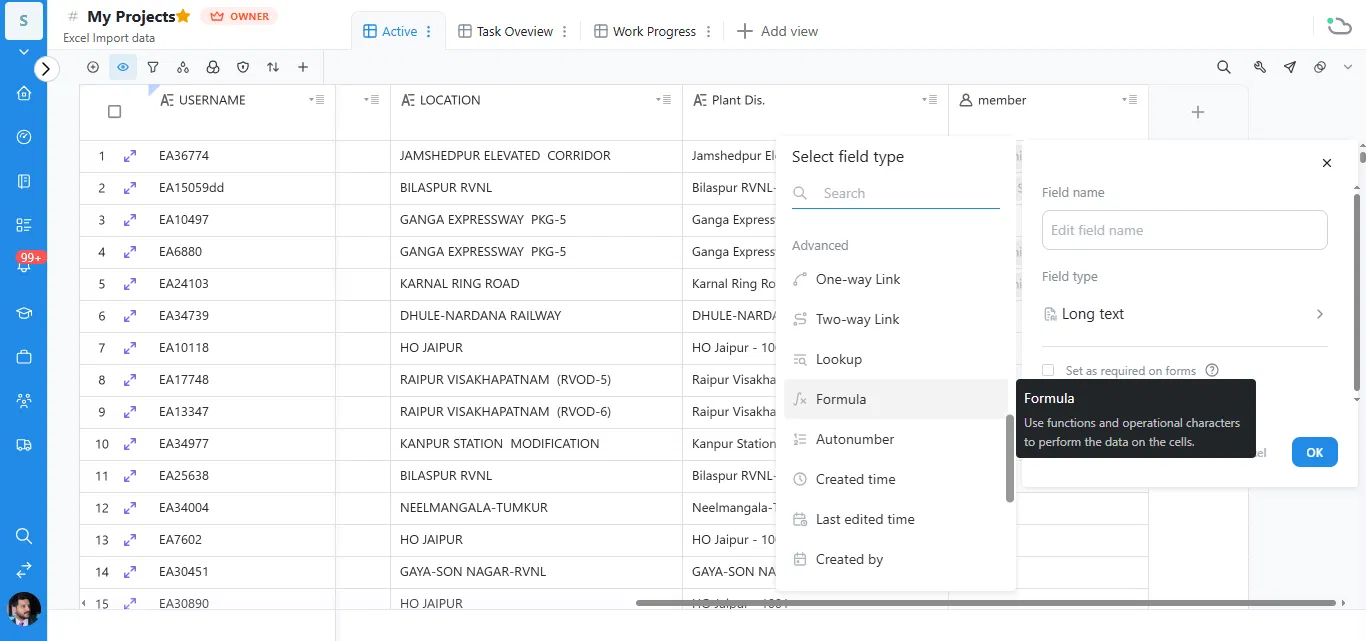This screenshot has width=1366, height=641.
Task: Expand the collapsed sidebar arrow button
Action: (47, 68)
